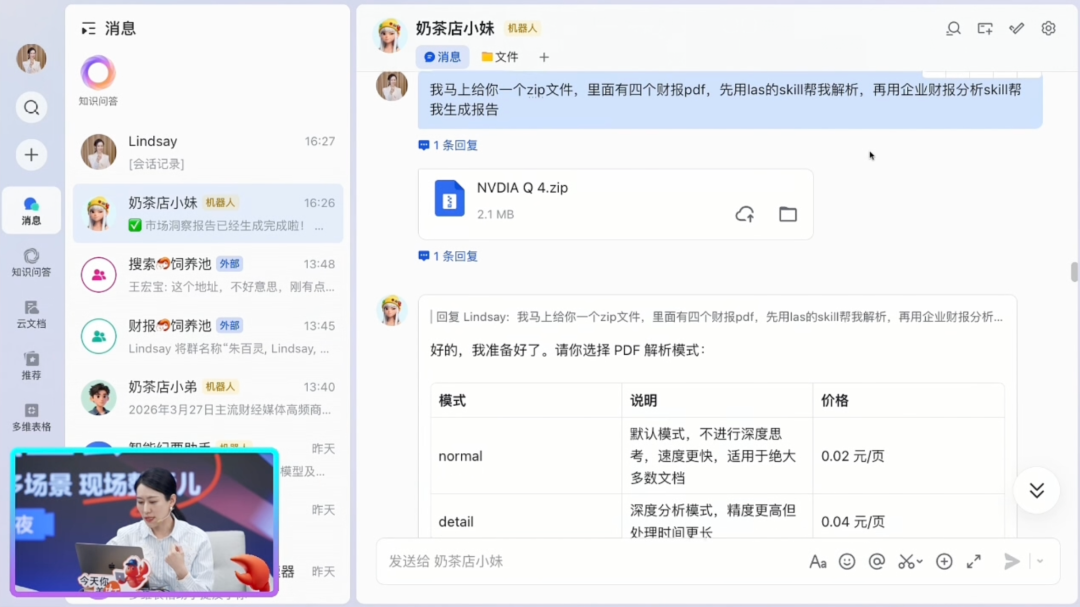The image size is (1080, 607).
Task: Open chat settings gear icon
Action: 1048,28
